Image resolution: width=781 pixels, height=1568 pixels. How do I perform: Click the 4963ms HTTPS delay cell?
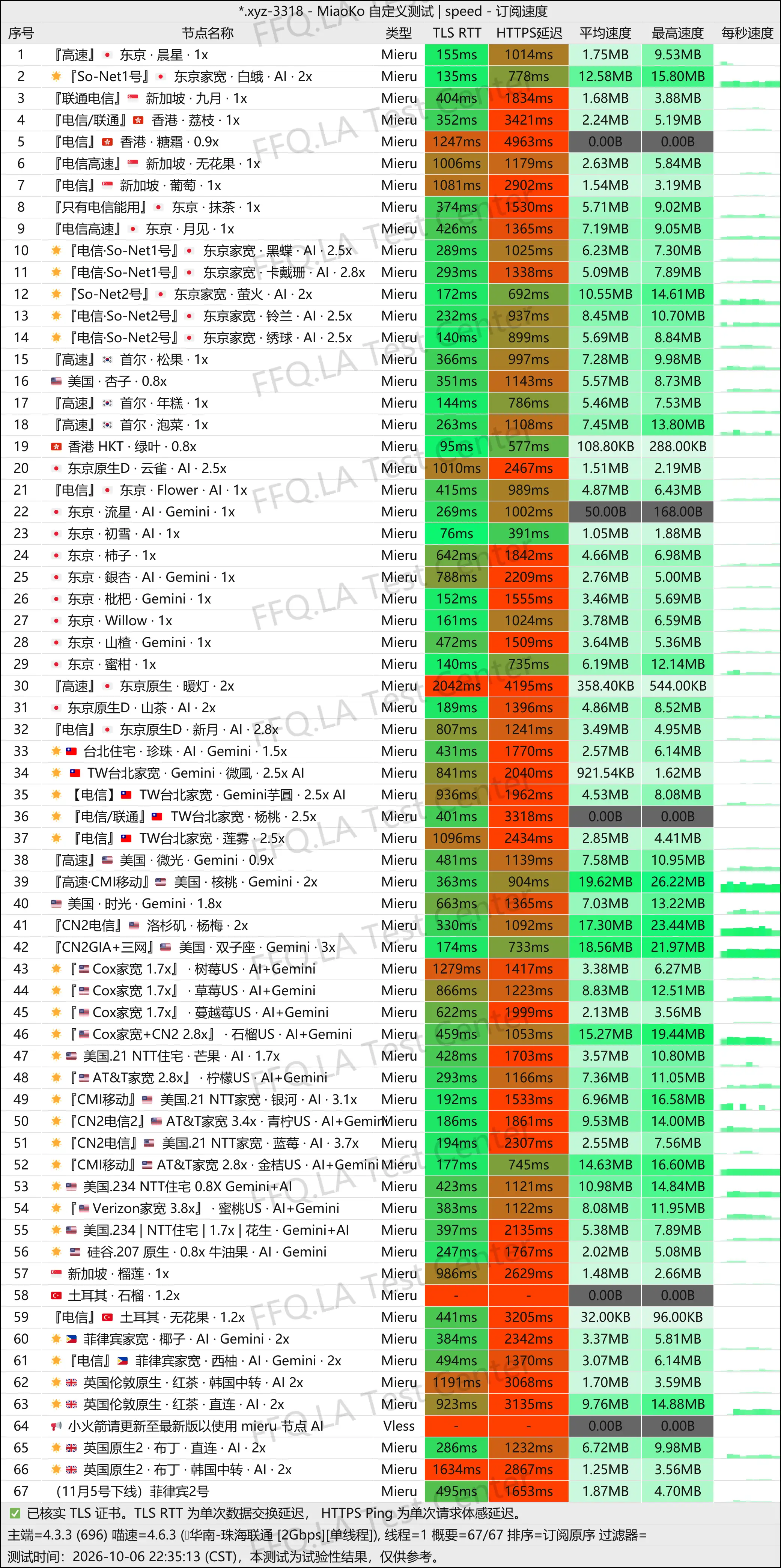pyautogui.click(x=529, y=142)
